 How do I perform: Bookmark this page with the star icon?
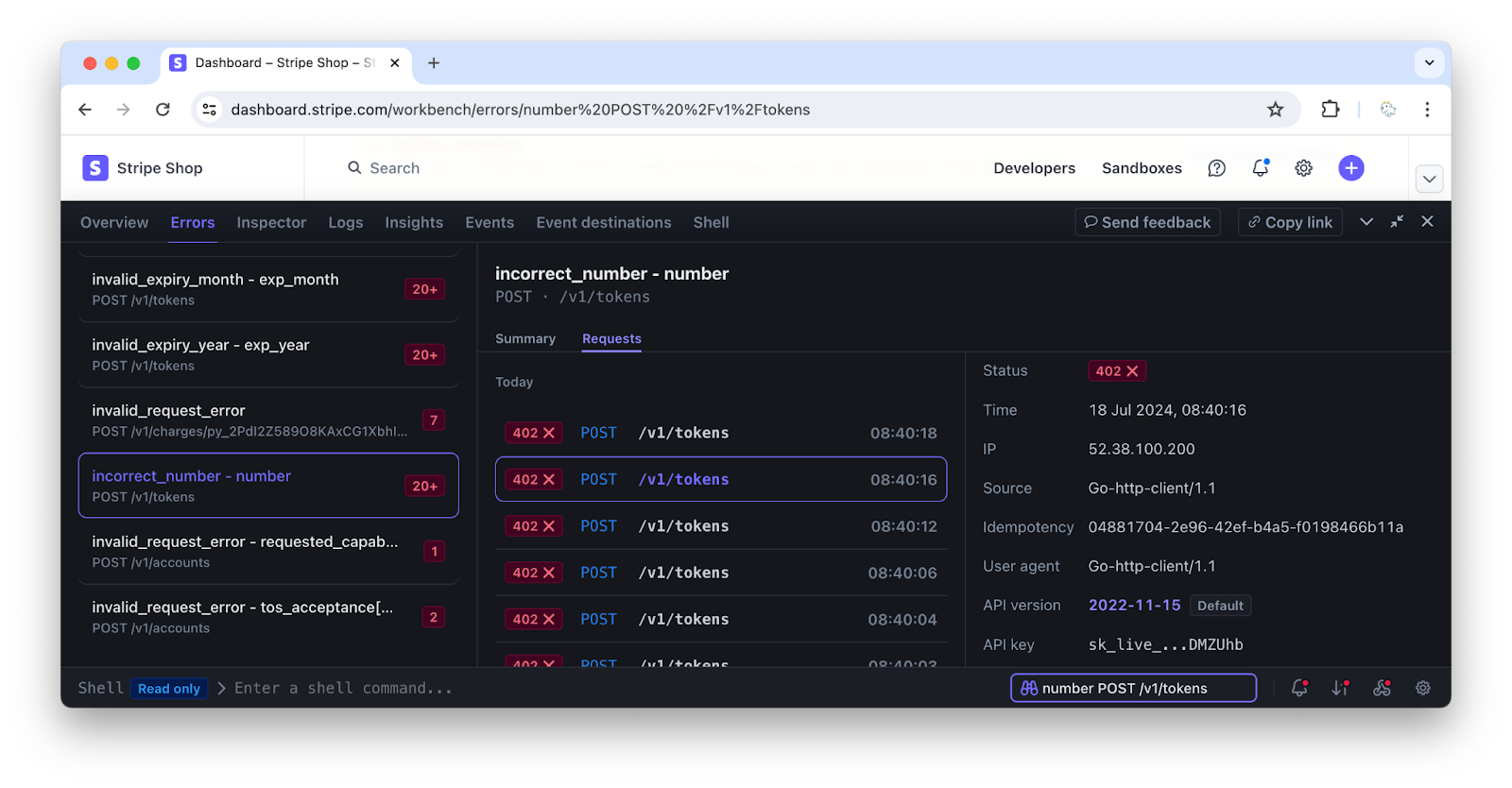pos(1275,110)
